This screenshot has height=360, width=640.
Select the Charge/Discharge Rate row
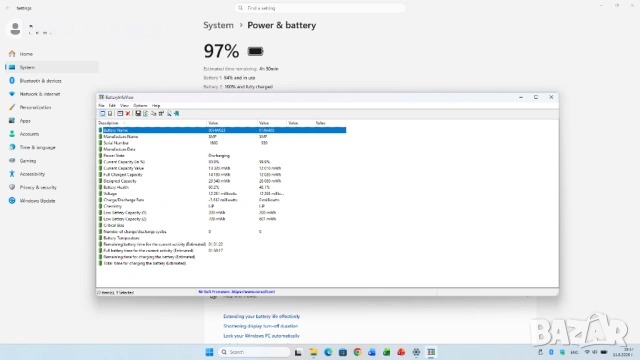click(222, 200)
